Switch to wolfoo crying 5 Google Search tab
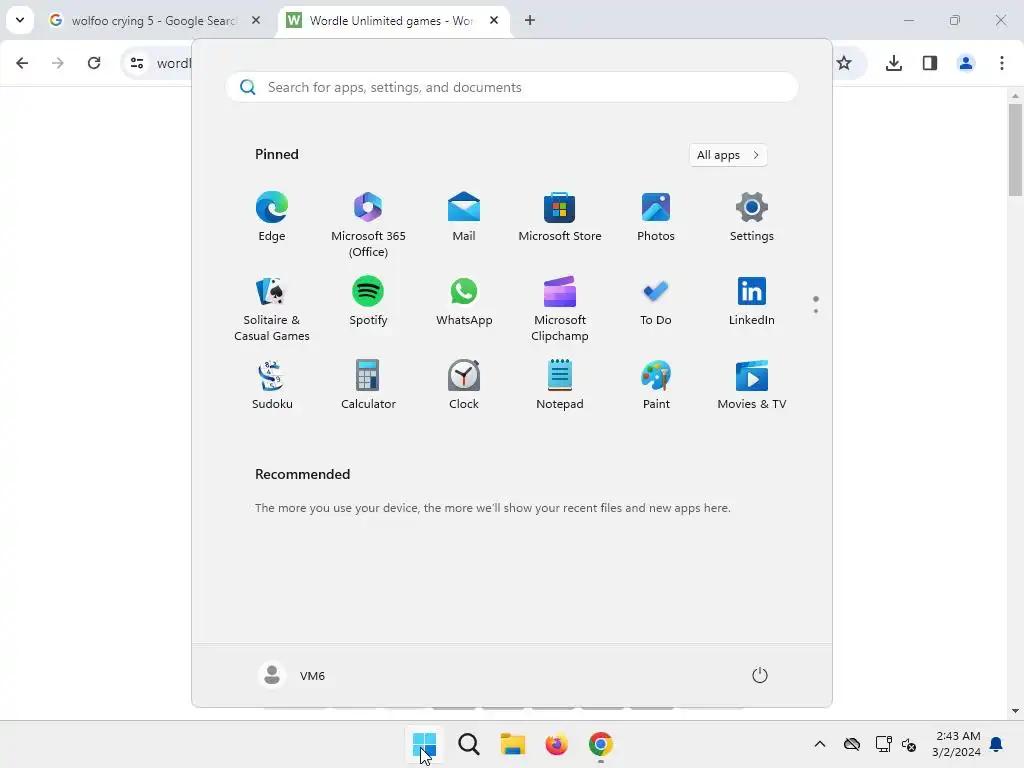 coord(154,21)
